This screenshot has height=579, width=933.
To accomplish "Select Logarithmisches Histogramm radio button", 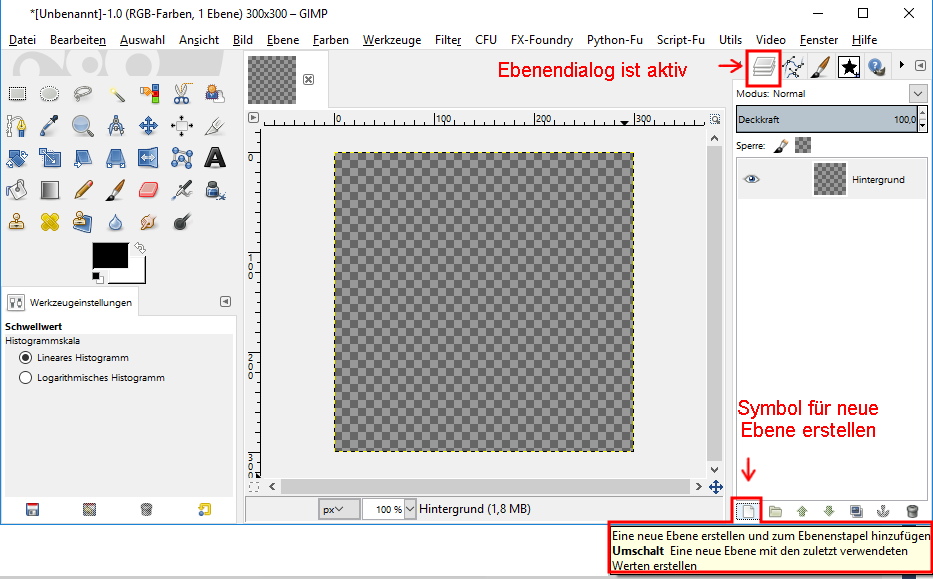I will click(x=25, y=378).
